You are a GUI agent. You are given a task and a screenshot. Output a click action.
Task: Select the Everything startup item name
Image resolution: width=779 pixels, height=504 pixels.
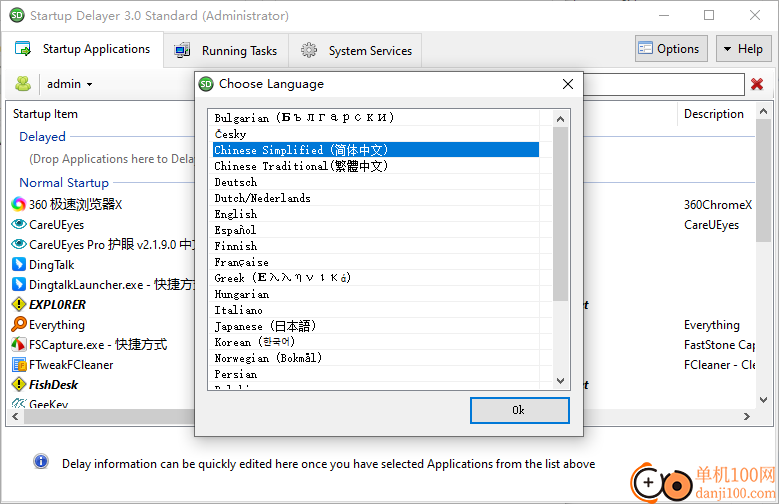click(57, 325)
